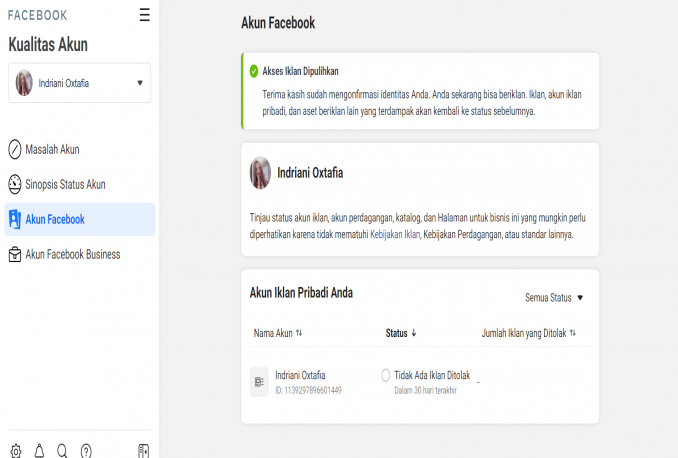Open search with the magnifier icon
678x458 pixels.
[x=62, y=451]
